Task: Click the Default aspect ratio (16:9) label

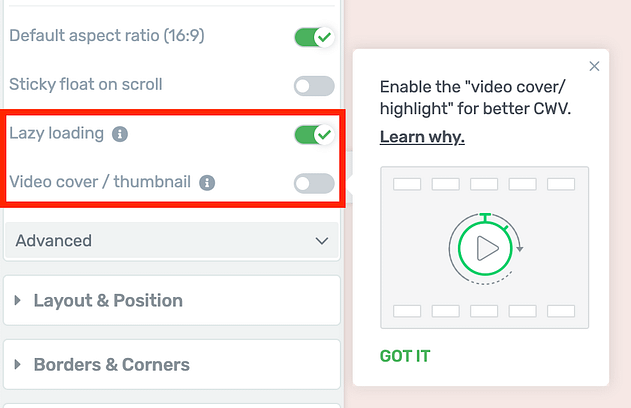Action: (107, 36)
